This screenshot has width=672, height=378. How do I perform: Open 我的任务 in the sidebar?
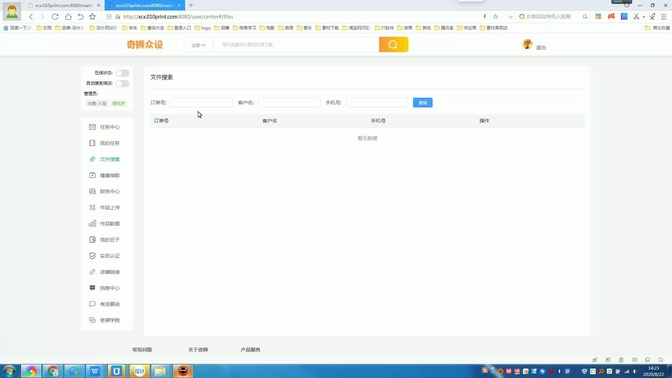(105, 143)
